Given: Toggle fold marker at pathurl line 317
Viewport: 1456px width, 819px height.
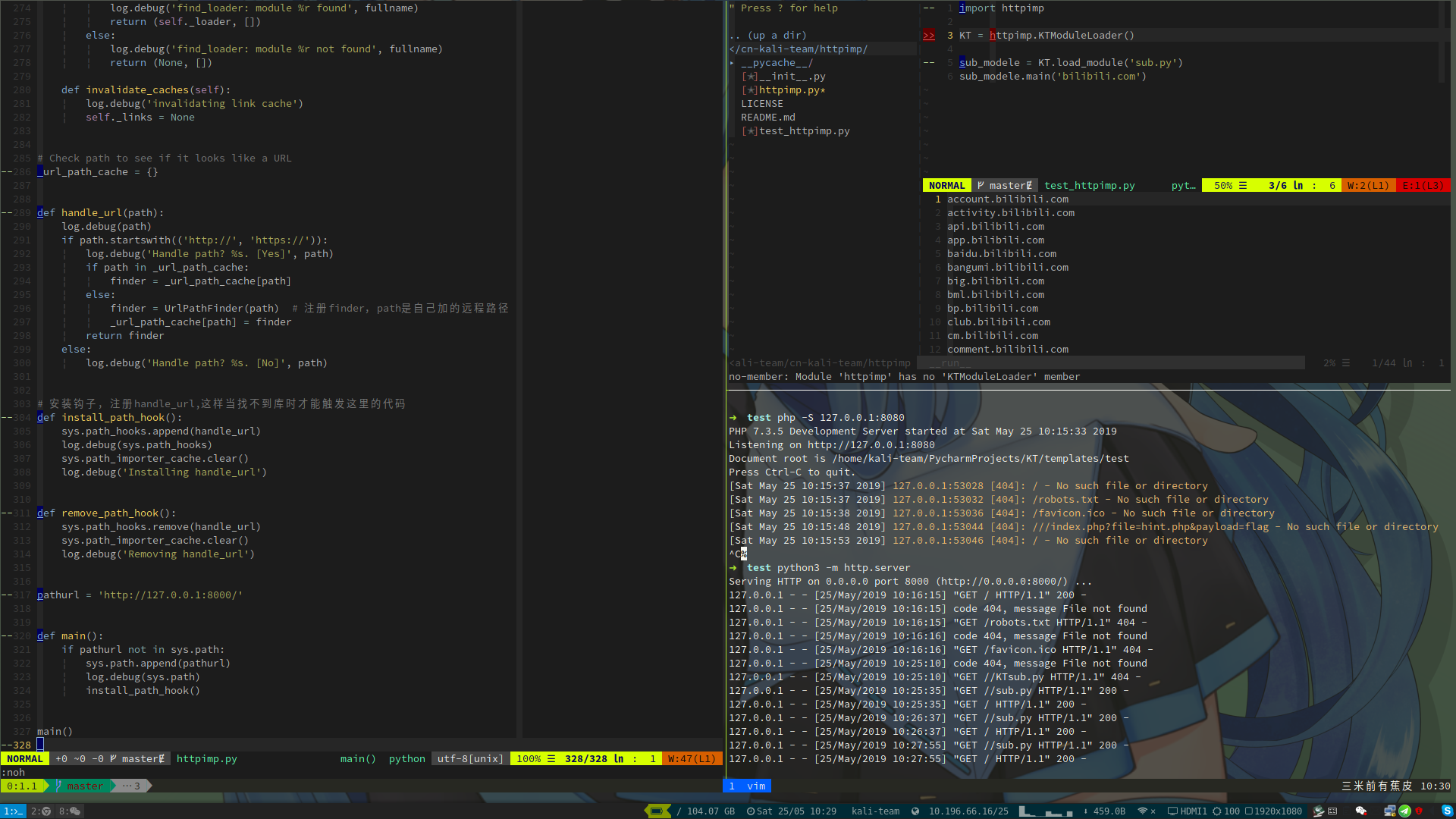Looking at the screenshot, I should click(x=6, y=595).
